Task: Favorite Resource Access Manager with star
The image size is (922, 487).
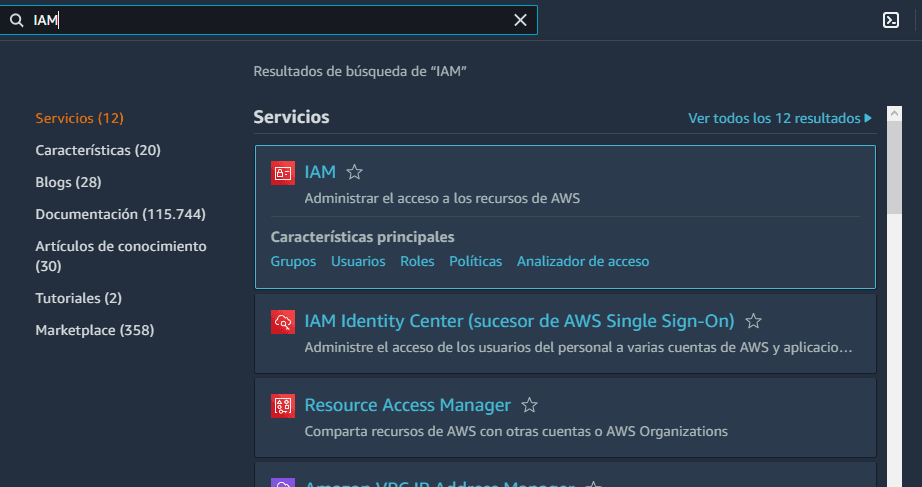Action: click(529, 405)
